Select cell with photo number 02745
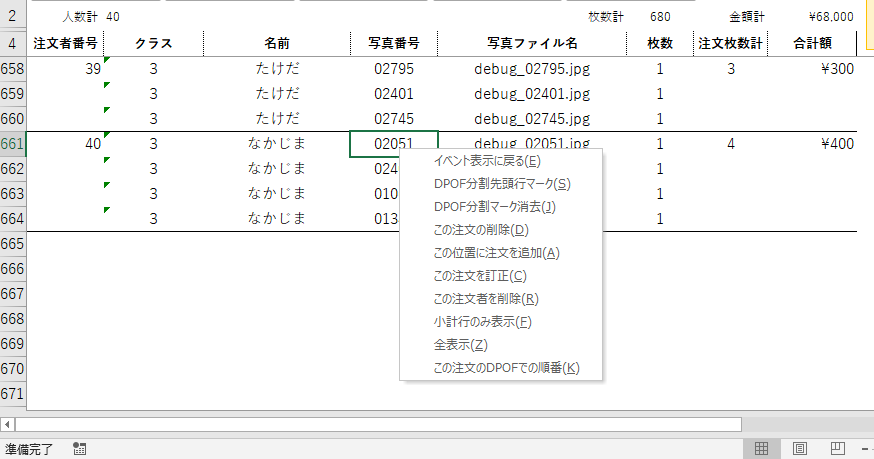874x459 pixels. click(x=394, y=119)
